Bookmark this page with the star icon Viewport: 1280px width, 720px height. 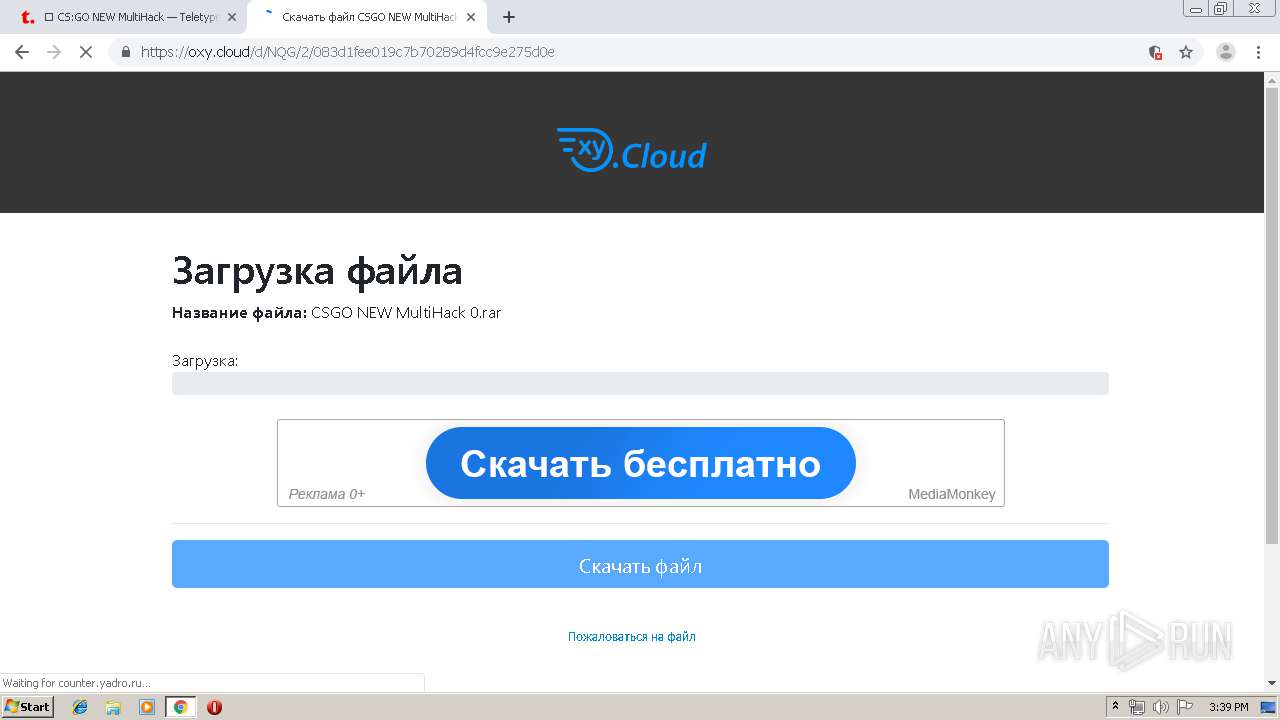pyautogui.click(x=1186, y=52)
